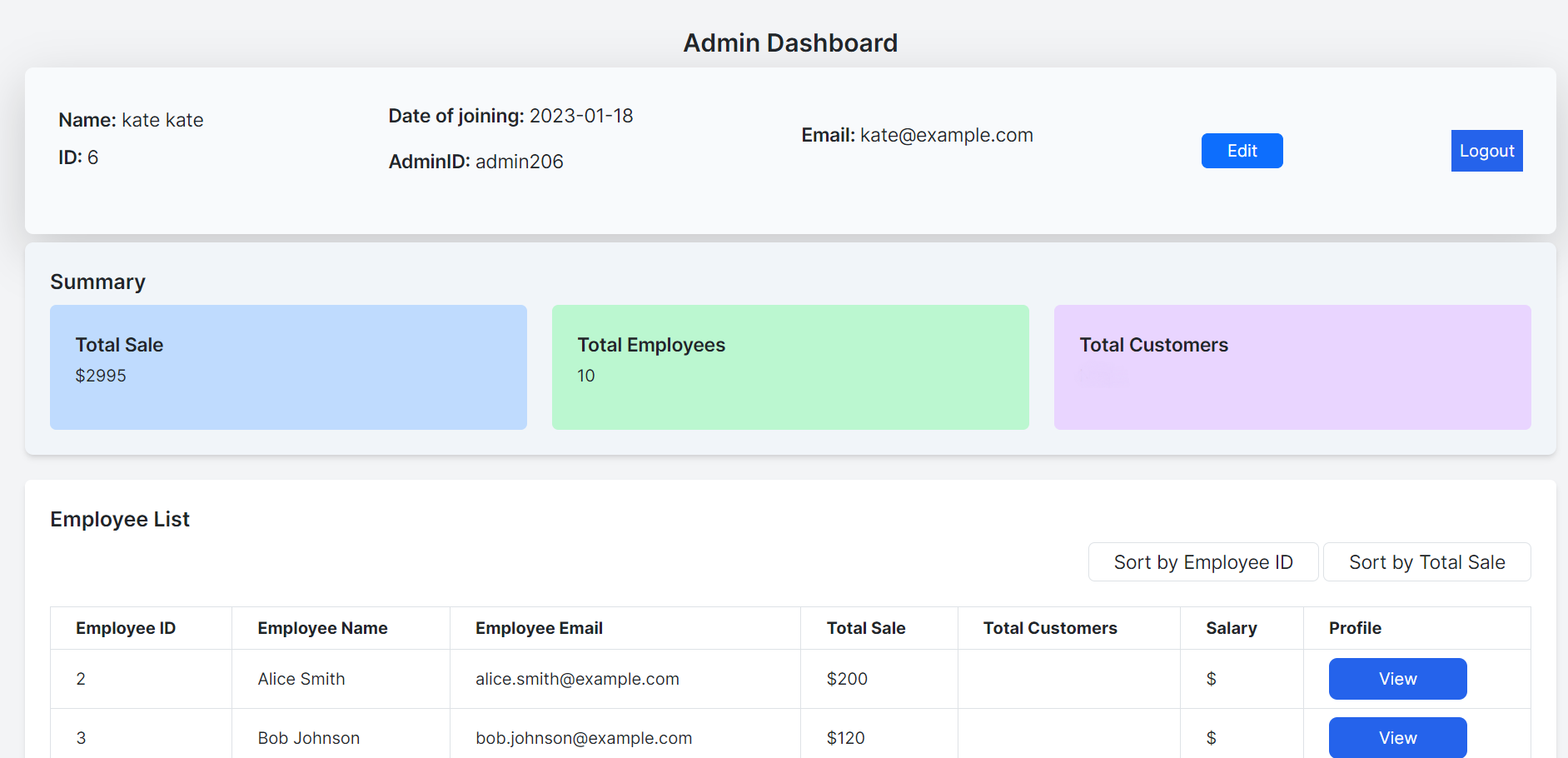Open Bob Johnson's profile with View
The image size is (1568, 758).
1397,737
